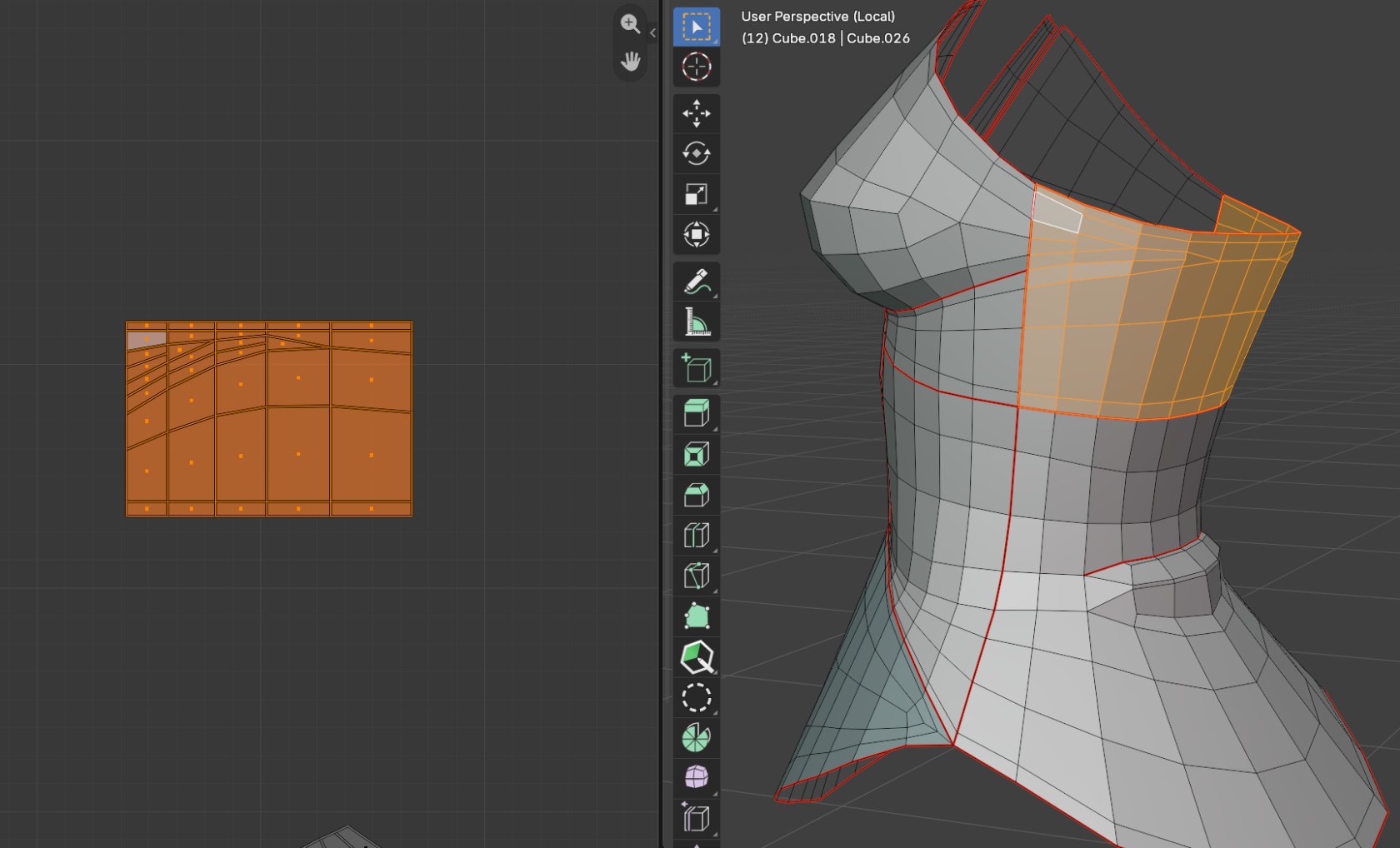1400x848 pixels.
Task: Activate the Annotate pencil tool
Action: (697, 282)
